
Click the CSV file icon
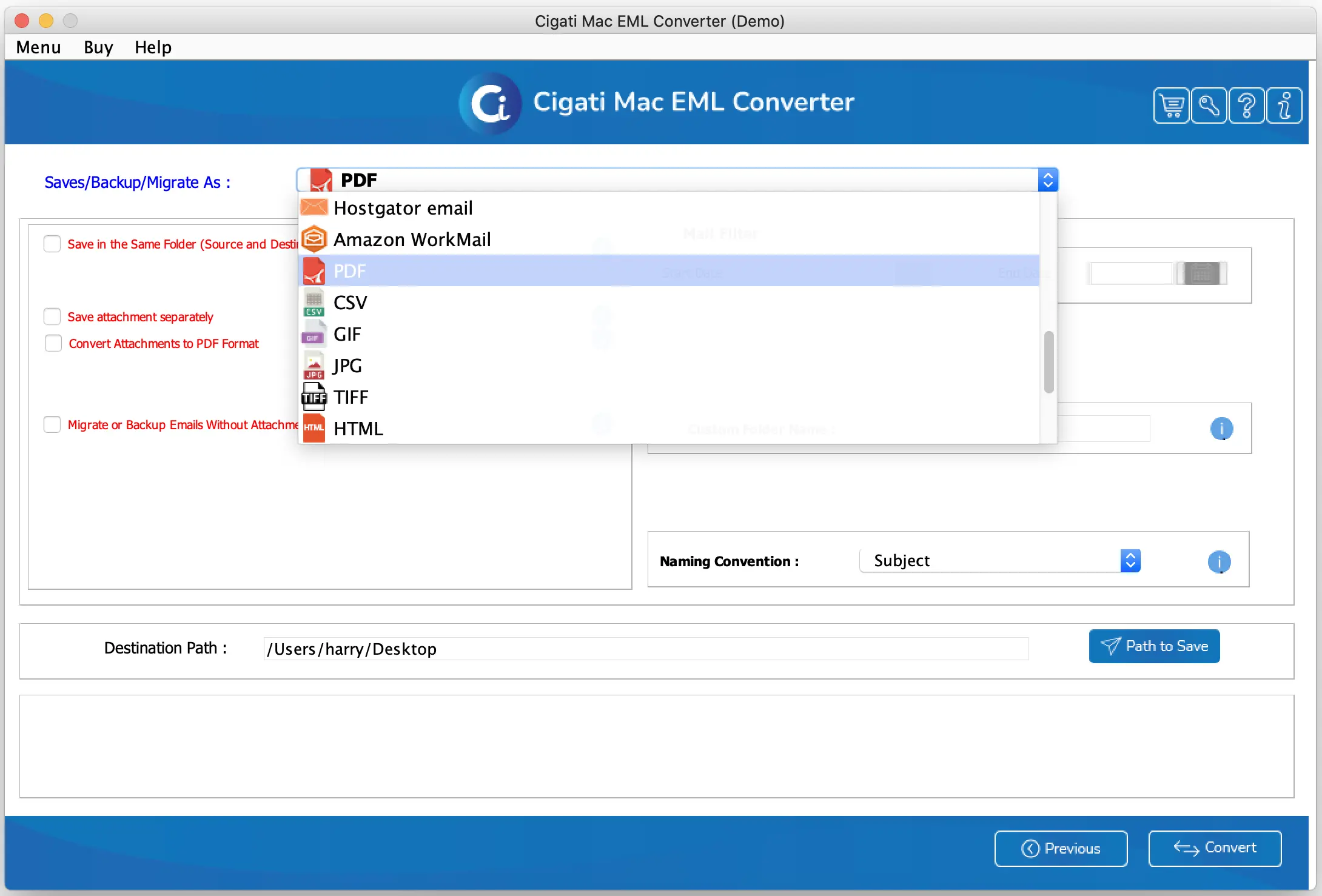(x=314, y=302)
